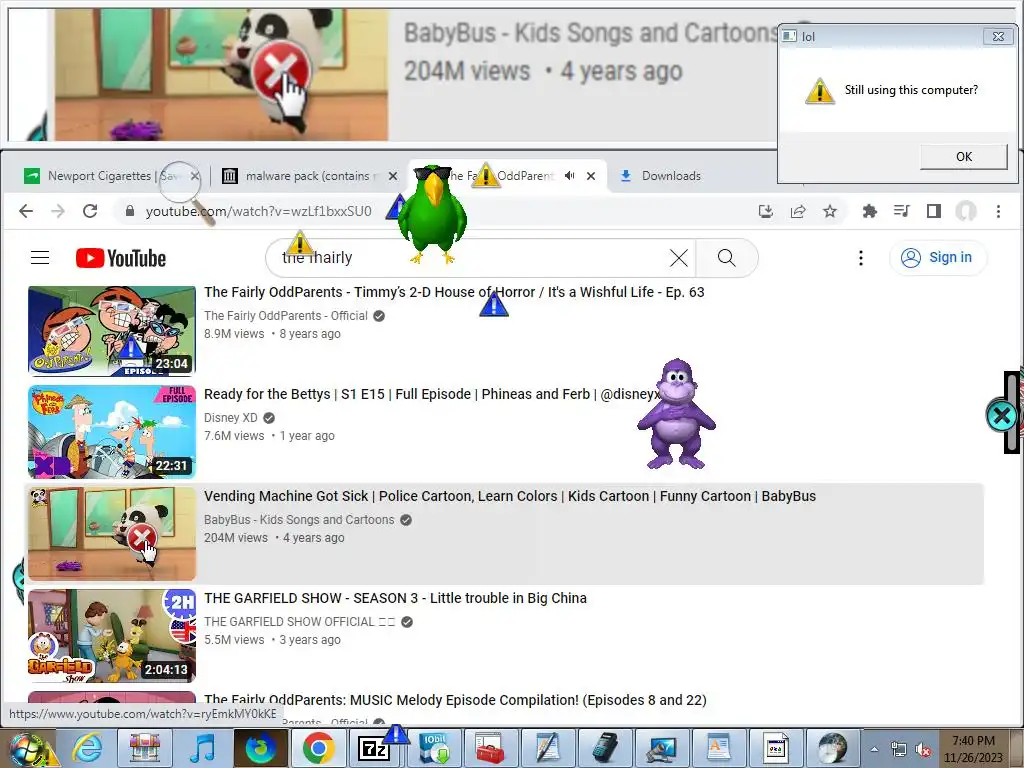Image resolution: width=1024 pixels, height=768 pixels.
Task: Switch to Chrome in the taskbar
Action: pos(318,748)
